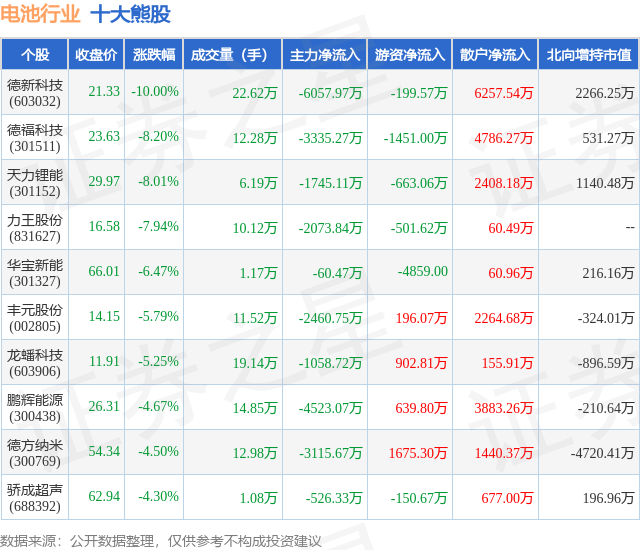Click northbound value 2266.25万

[605, 93]
